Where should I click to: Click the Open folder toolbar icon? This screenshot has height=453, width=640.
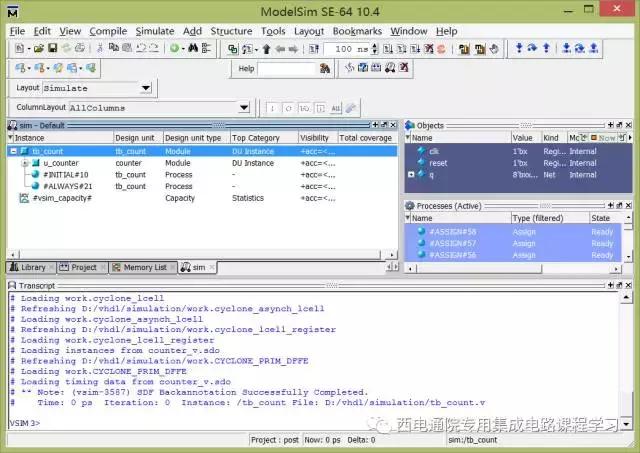click(x=39, y=49)
